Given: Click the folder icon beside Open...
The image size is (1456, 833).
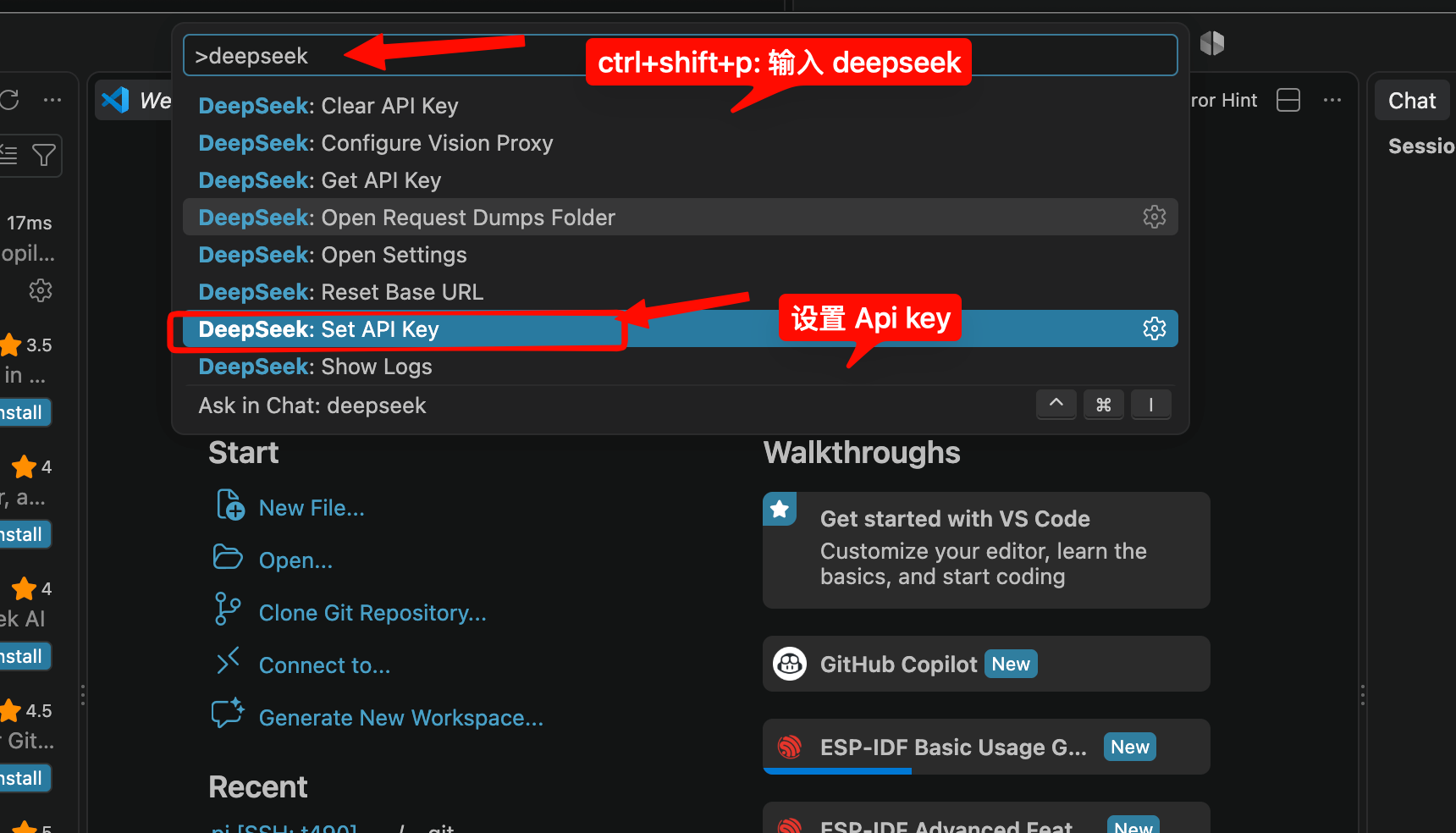Looking at the screenshot, I should tap(228, 557).
